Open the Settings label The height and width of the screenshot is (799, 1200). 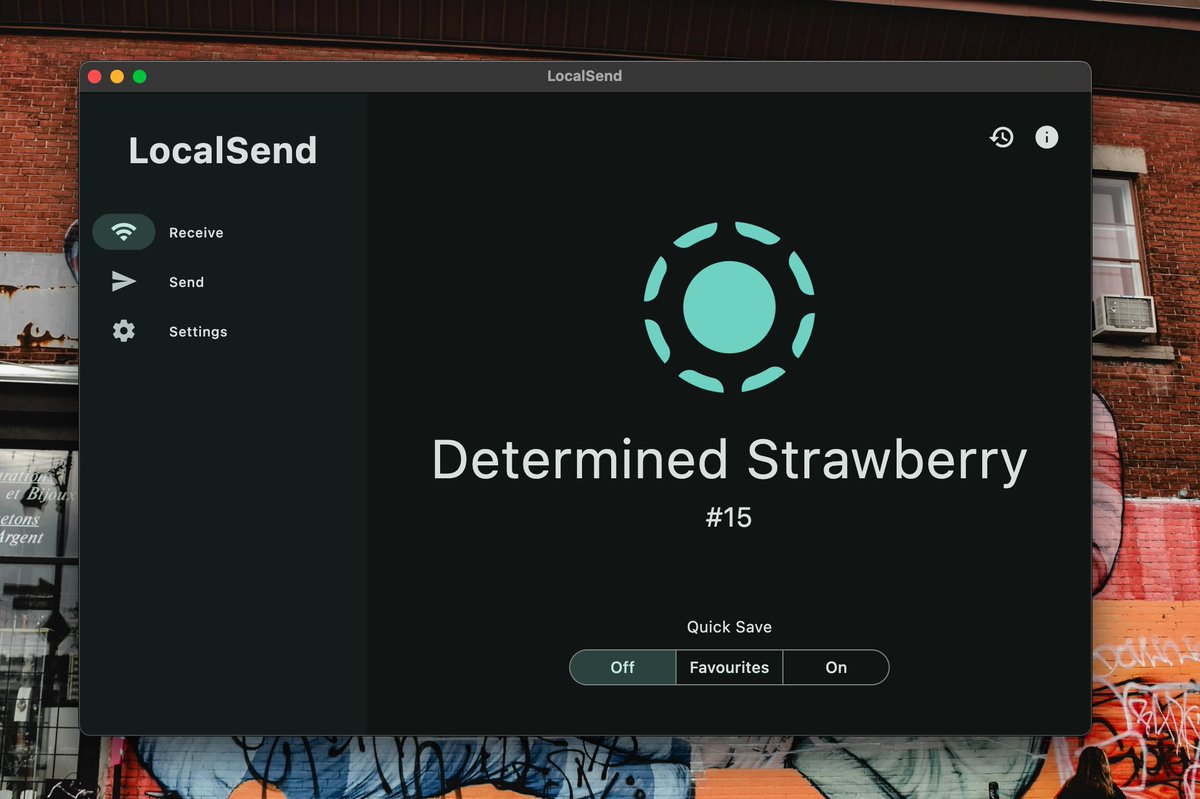click(198, 331)
